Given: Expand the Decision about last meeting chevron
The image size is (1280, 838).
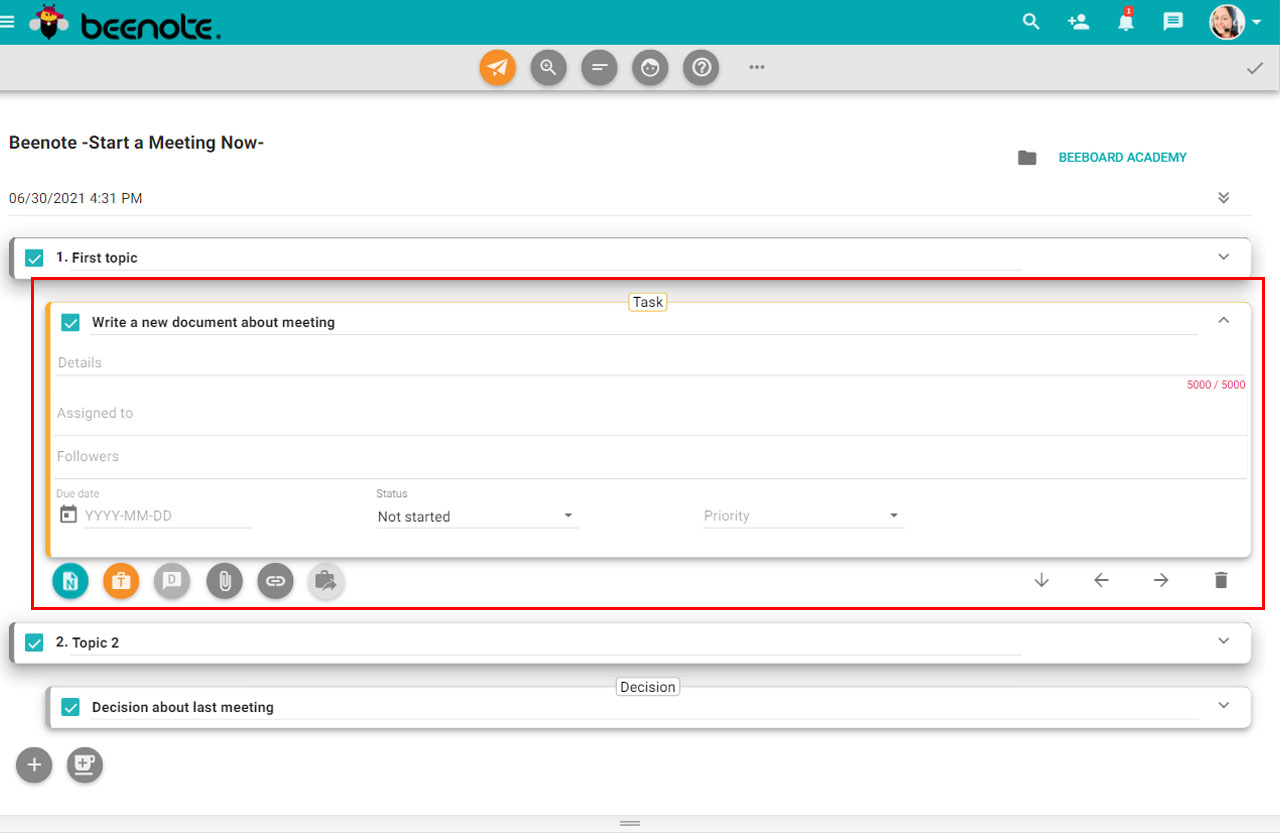Looking at the screenshot, I should pyautogui.click(x=1224, y=705).
